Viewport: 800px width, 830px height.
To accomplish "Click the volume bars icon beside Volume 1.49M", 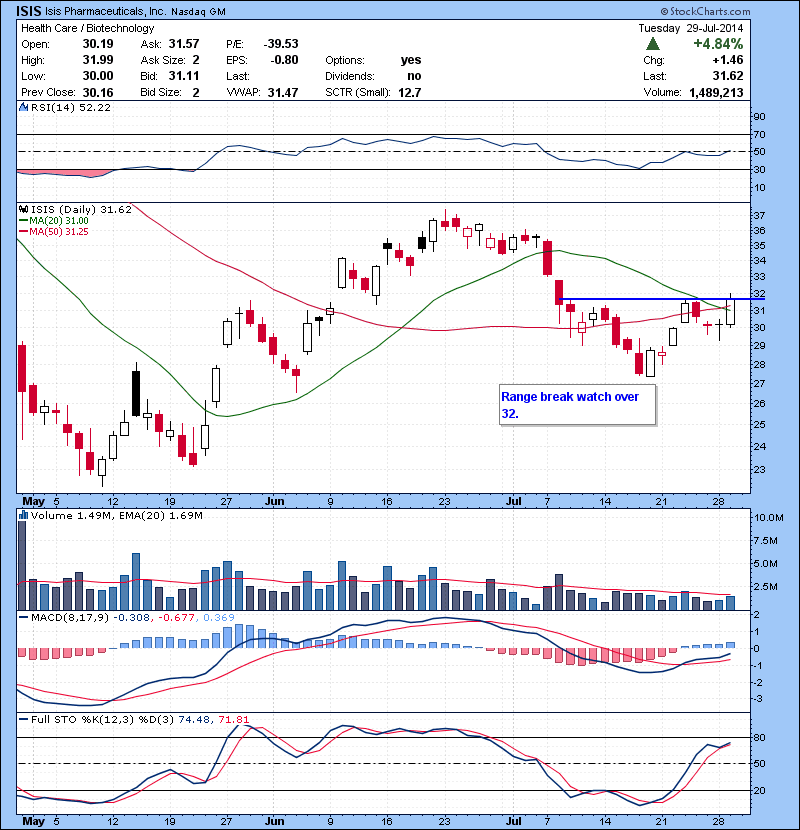I will [23, 515].
